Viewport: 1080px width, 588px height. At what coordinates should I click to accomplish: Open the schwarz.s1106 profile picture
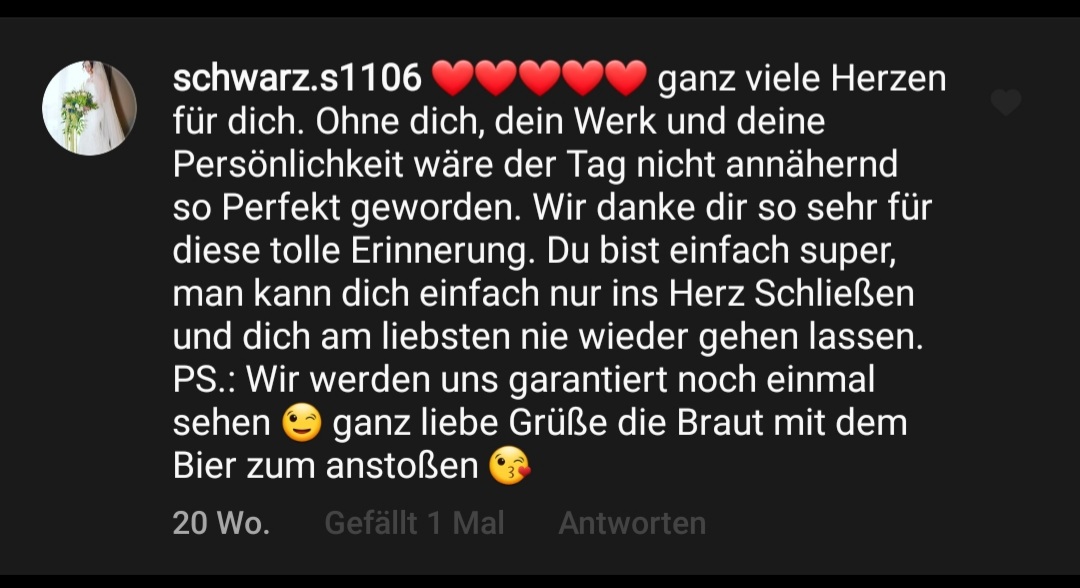[x=90, y=107]
